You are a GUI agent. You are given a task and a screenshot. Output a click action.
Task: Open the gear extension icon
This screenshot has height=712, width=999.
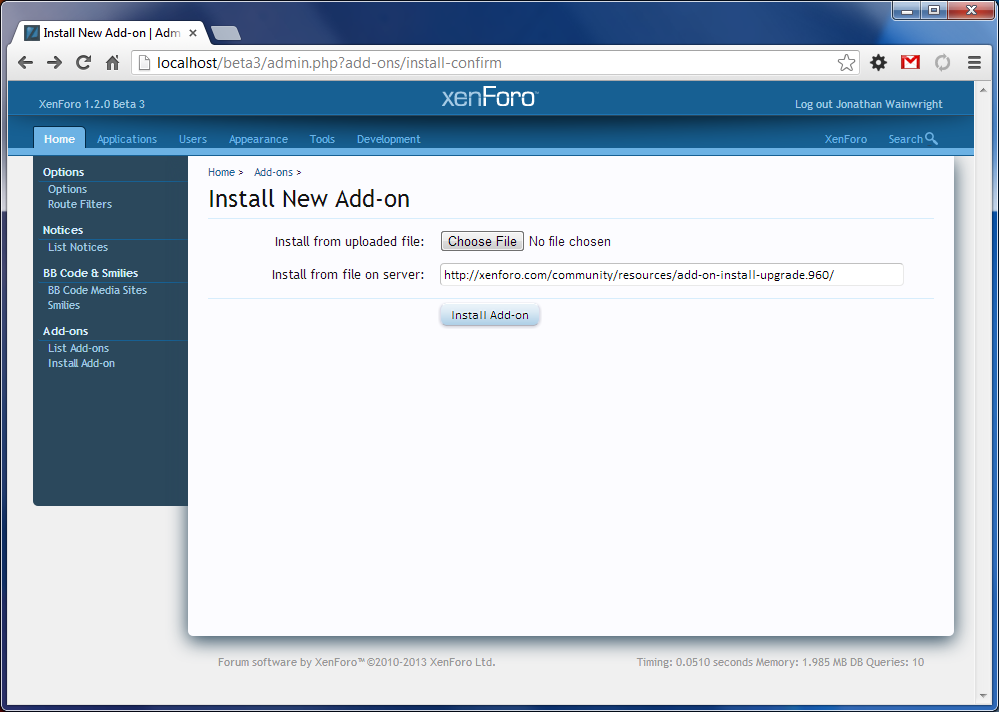[x=879, y=62]
